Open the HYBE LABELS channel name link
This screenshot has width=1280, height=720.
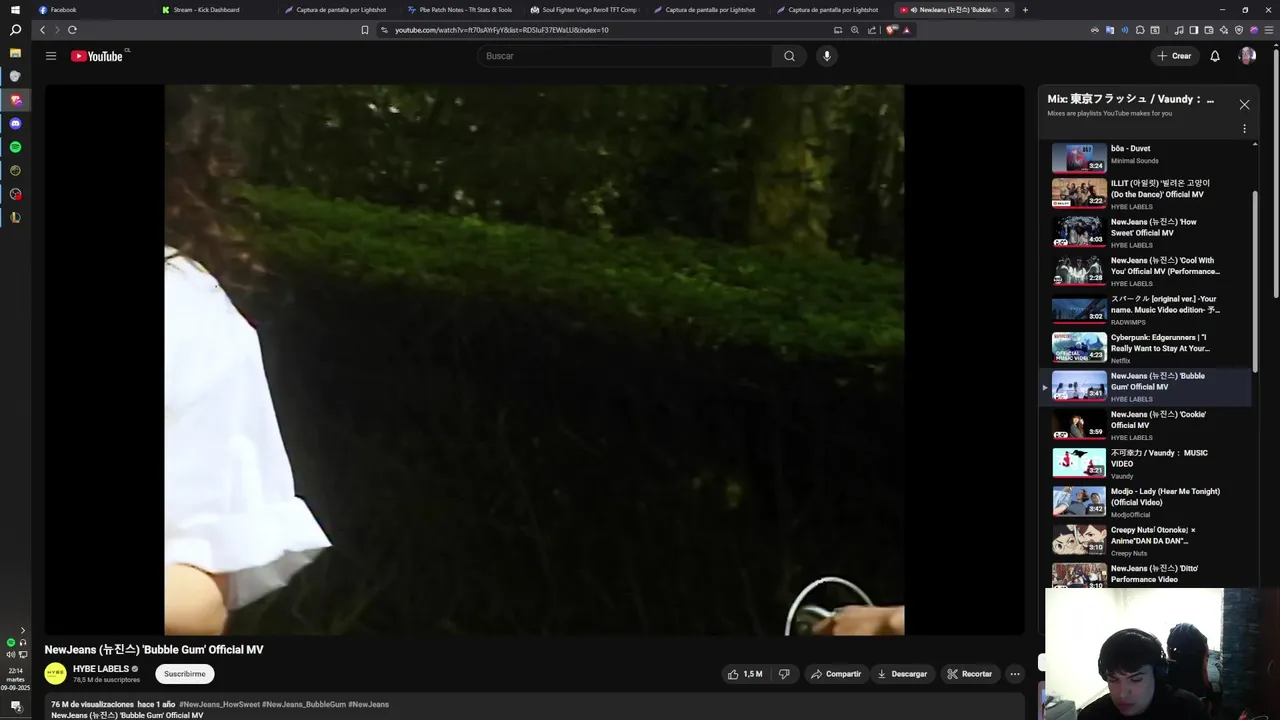pyautogui.click(x=101, y=669)
